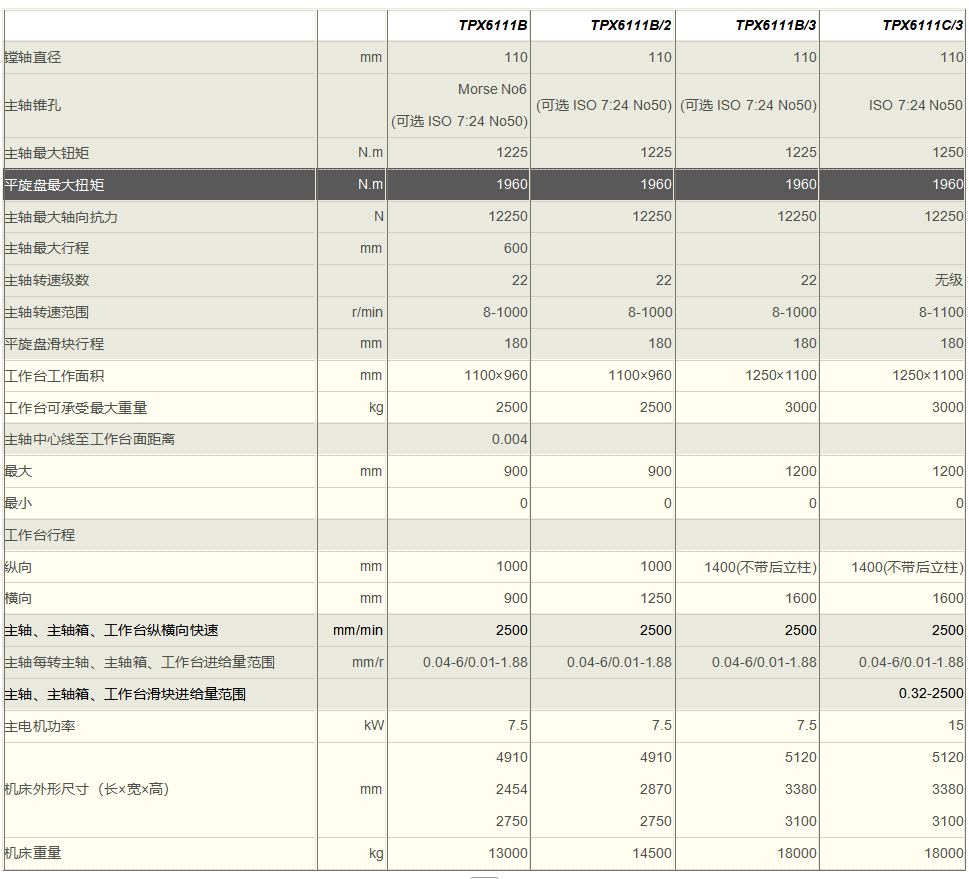
Task: Click the highlighted 平旋盘最大扭矩 row label
Action: pyautogui.click(x=54, y=184)
